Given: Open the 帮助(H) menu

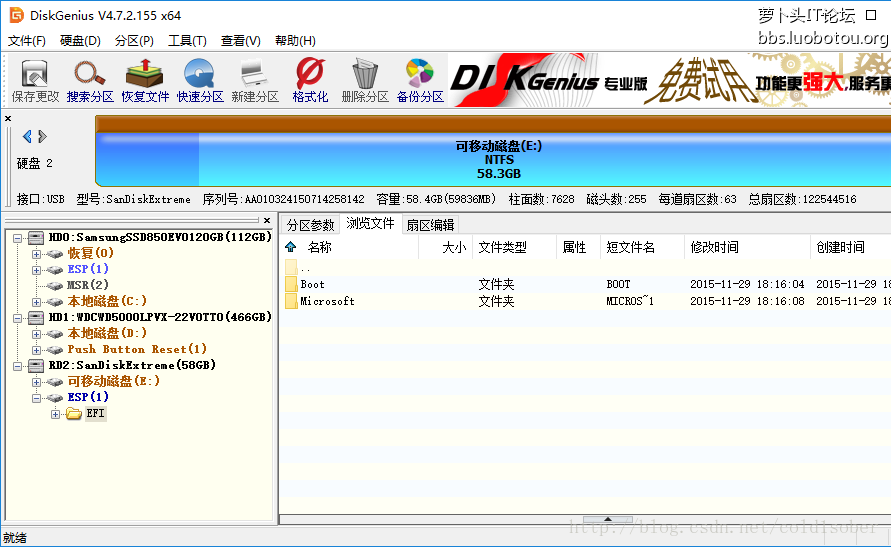Looking at the screenshot, I should pyautogui.click(x=295, y=41).
